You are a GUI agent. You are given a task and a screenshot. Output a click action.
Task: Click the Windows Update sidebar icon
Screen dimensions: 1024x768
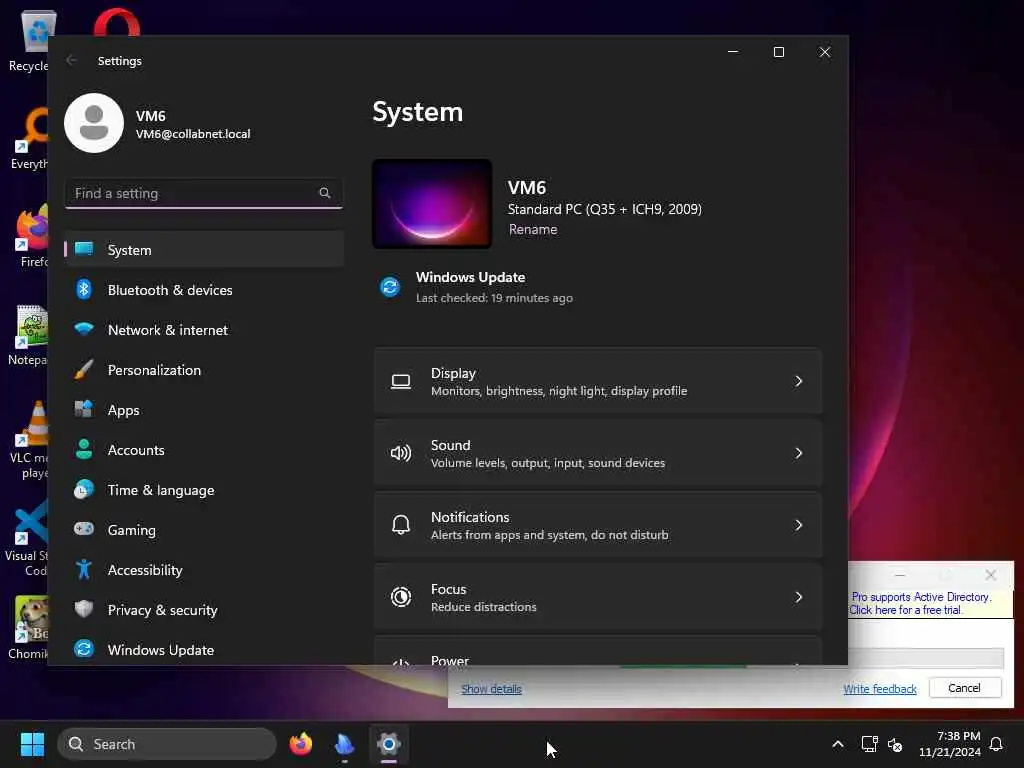84,649
